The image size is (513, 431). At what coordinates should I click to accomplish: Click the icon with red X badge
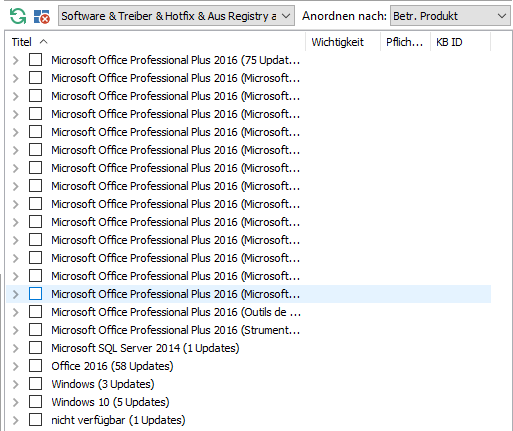(x=42, y=16)
